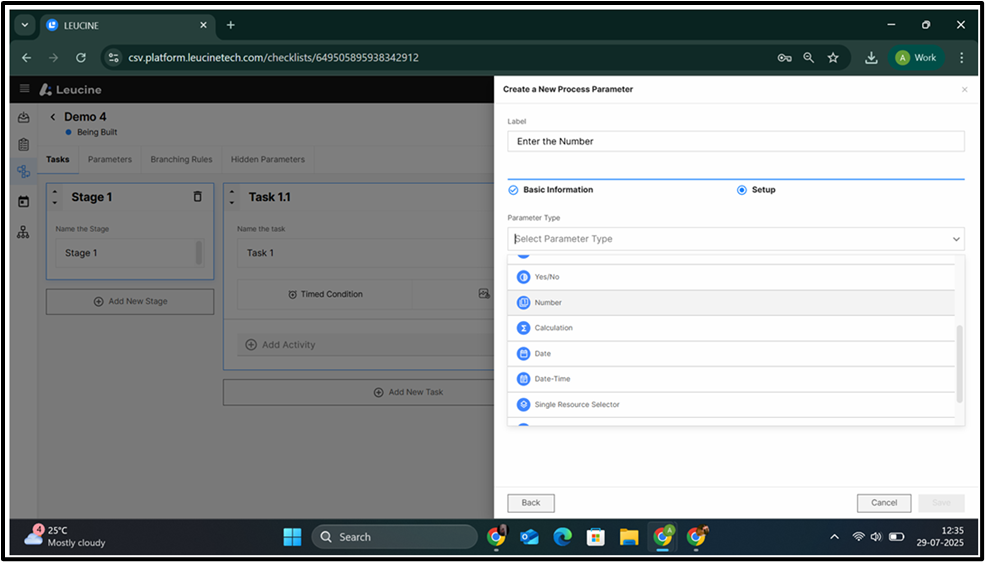Viewport: 985px width, 562px height.
Task: Click the parameter type list scrollbar
Action: point(959,363)
